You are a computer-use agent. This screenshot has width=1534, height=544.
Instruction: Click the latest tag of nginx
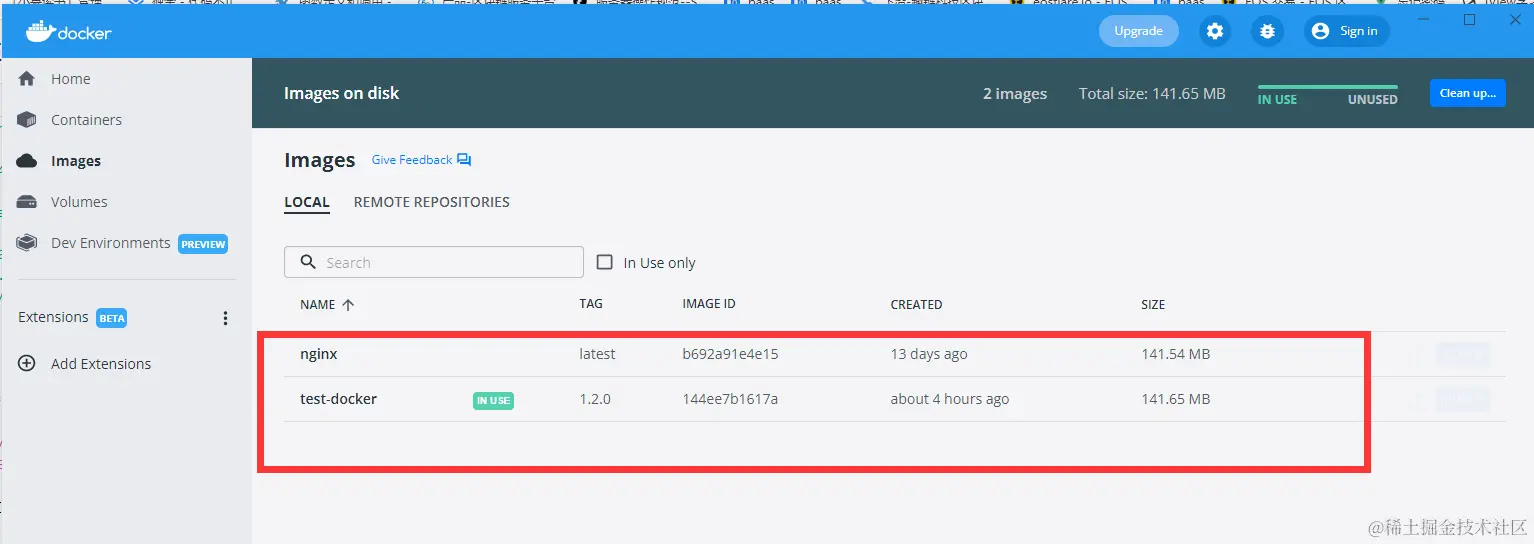597,354
